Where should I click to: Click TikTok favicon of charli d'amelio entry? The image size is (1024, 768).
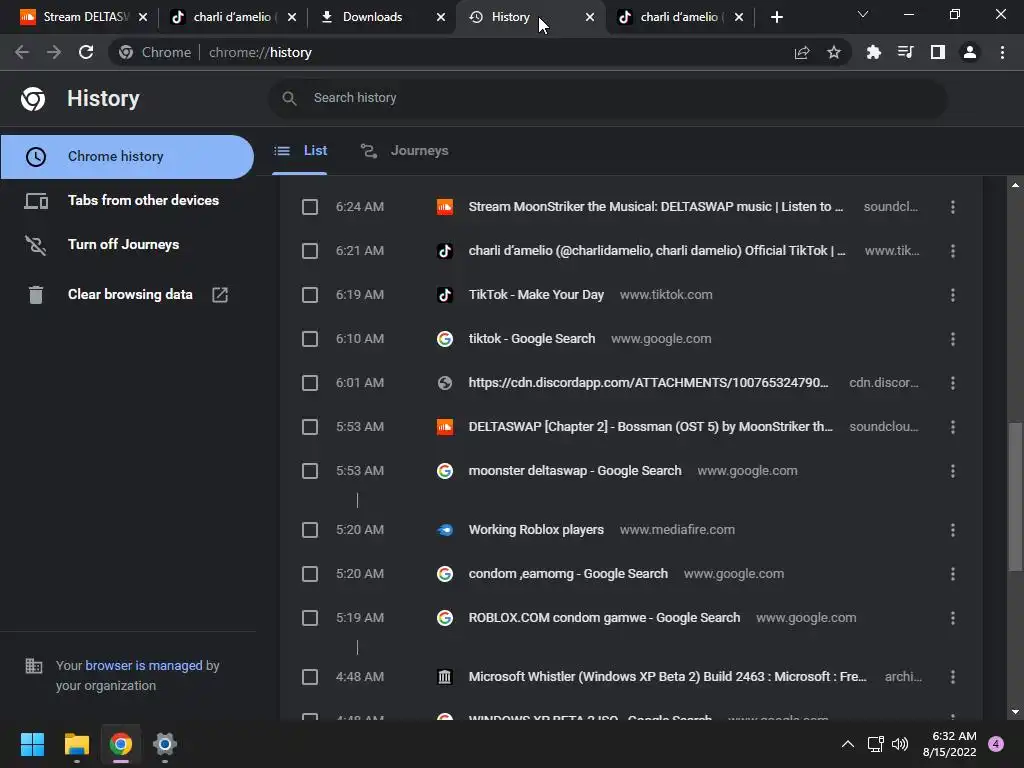point(445,251)
